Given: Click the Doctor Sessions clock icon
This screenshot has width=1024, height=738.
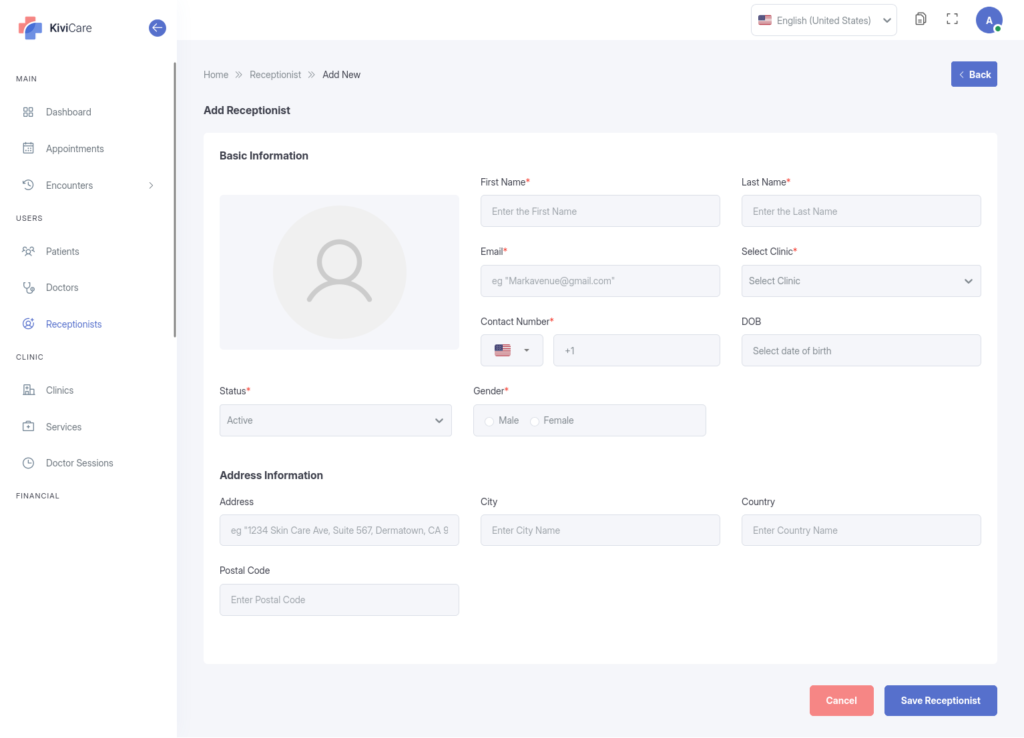Looking at the screenshot, I should point(28,463).
